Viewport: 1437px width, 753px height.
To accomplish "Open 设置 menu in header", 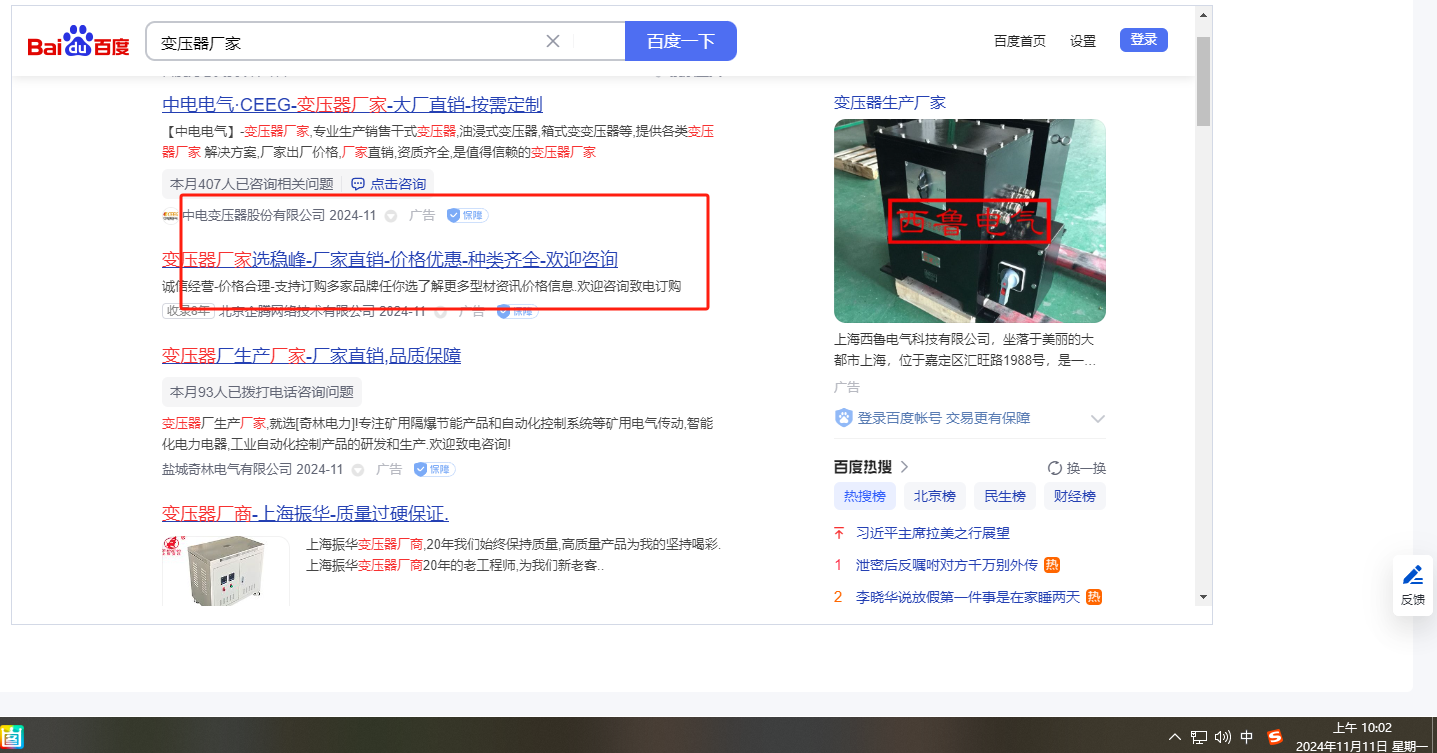I will pos(1083,41).
